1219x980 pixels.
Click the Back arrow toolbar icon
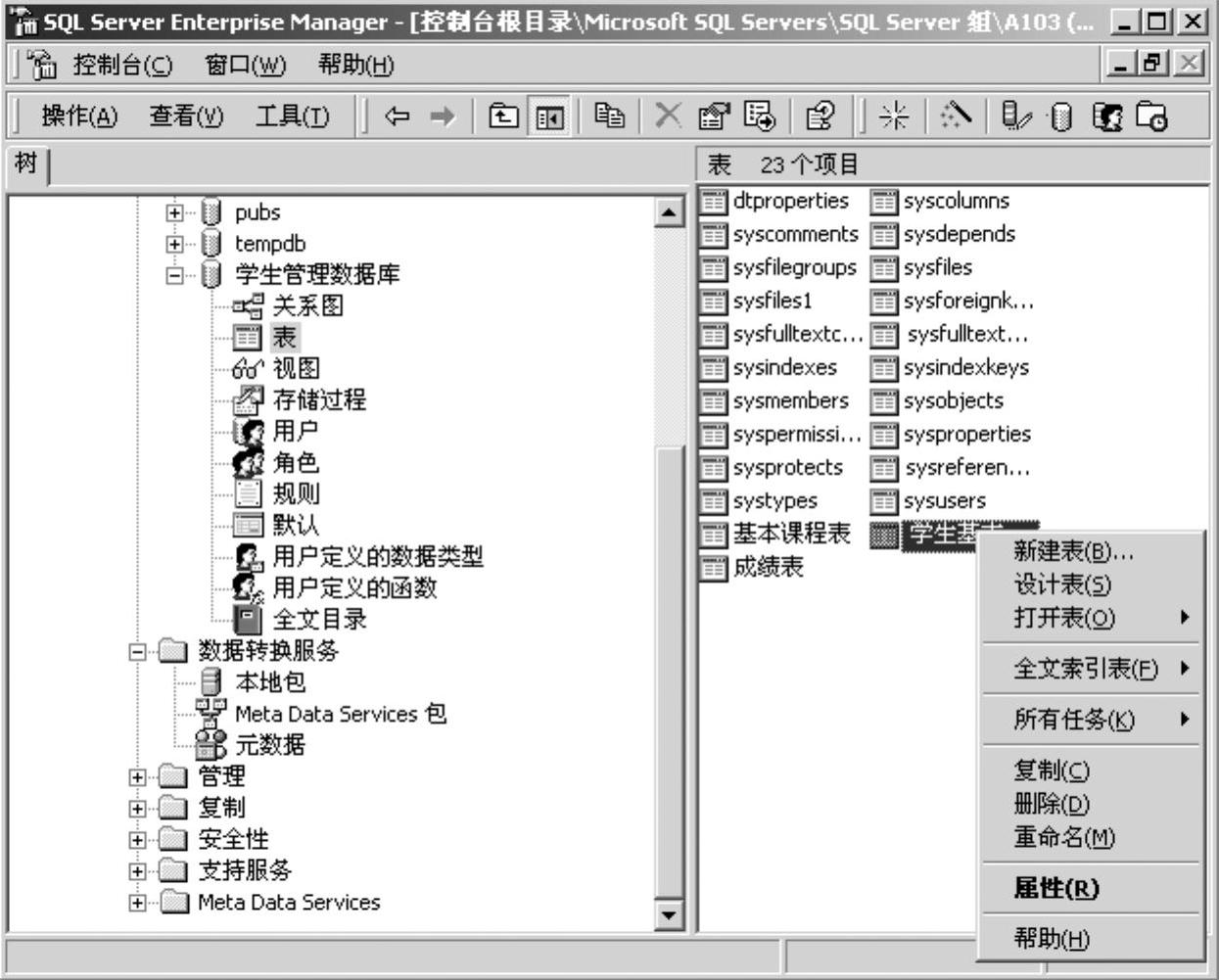click(397, 117)
